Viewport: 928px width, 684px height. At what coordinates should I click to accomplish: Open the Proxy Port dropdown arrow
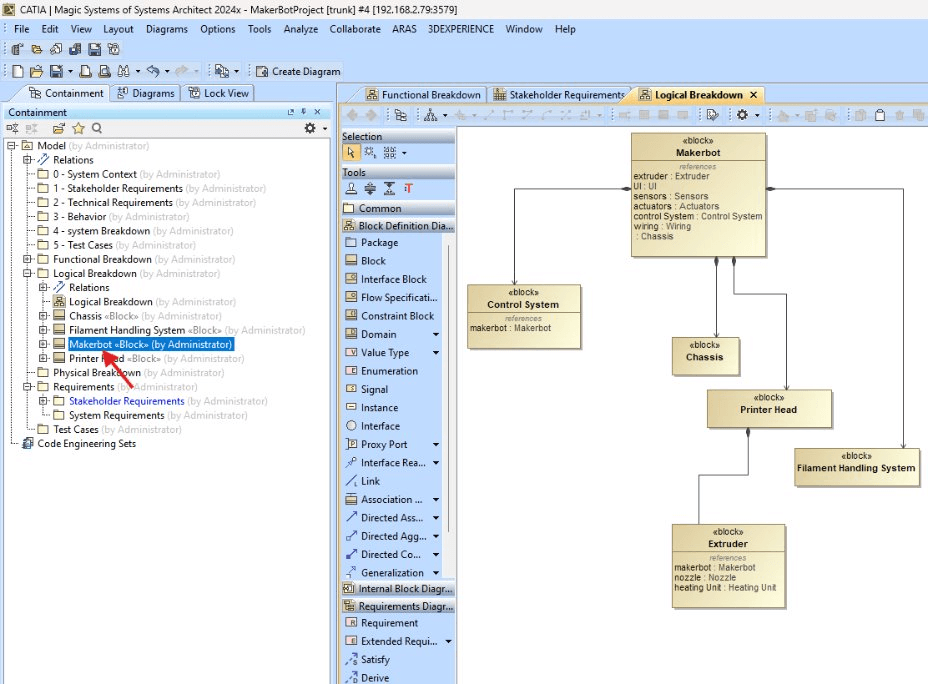coord(436,444)
